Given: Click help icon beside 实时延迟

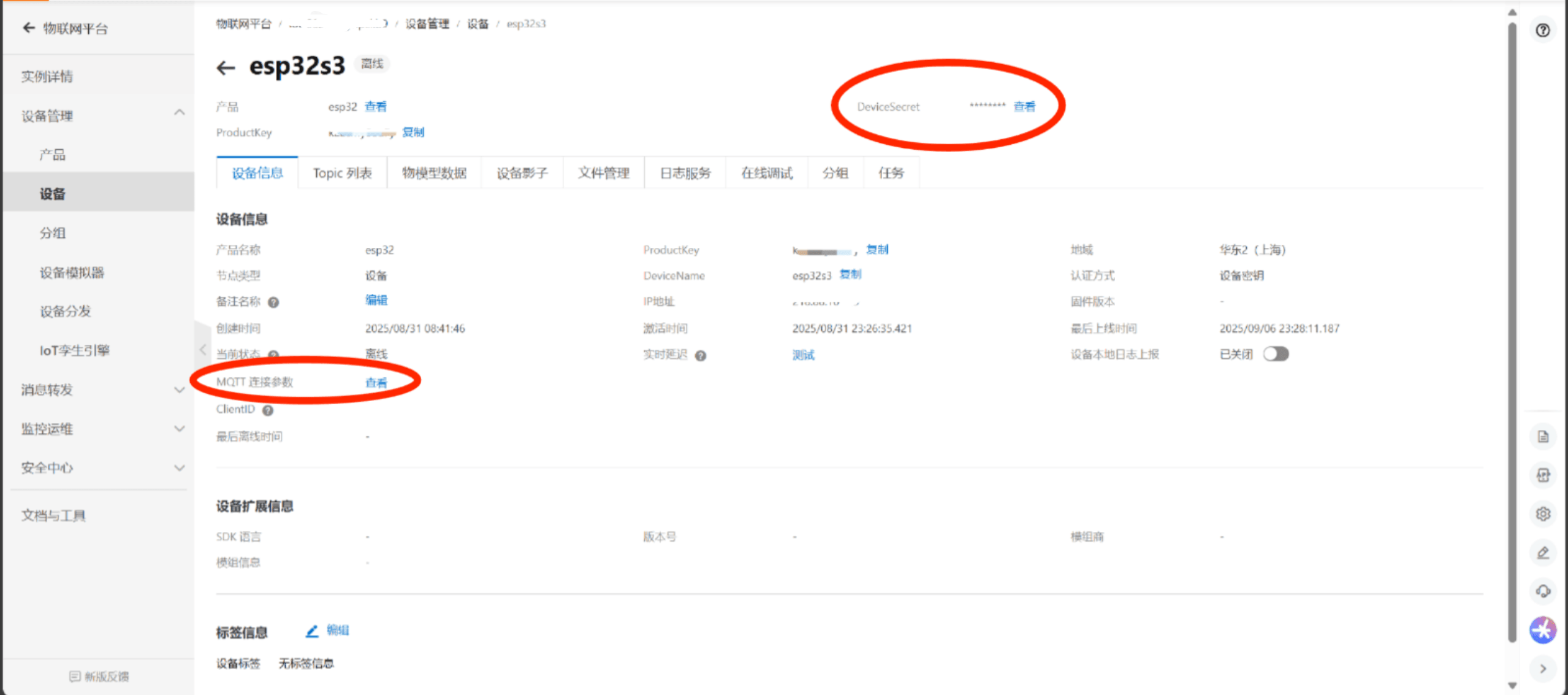Looking at the screenshot, I should tap(701, 356).
